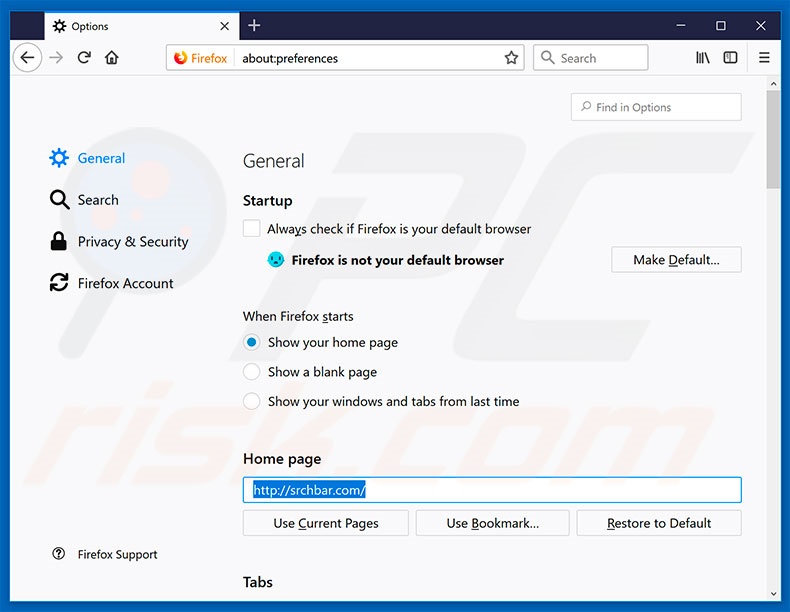Maximize the Firefox window
The image size is (790, 612).
720,26
